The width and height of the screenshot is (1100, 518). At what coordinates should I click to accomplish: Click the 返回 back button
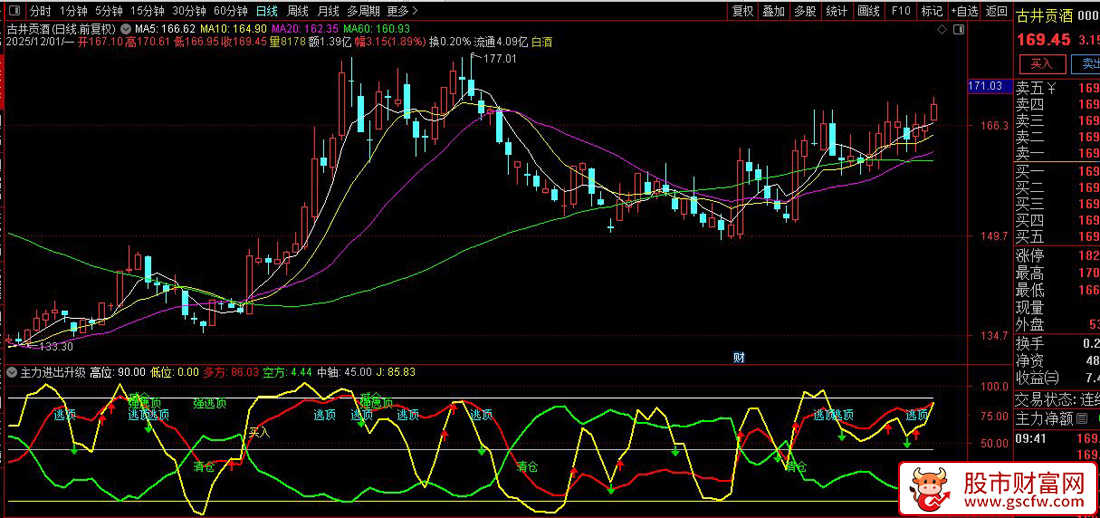[x=996, y=11]
